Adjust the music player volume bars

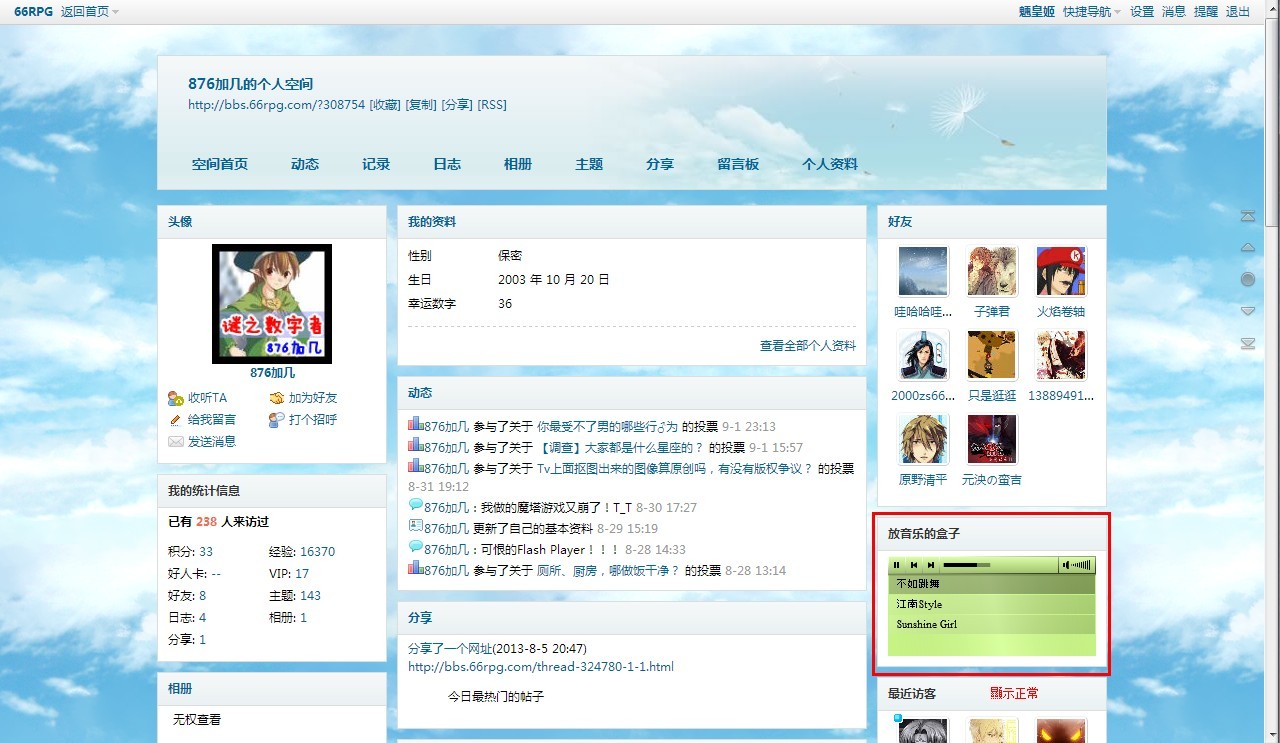1081,565
